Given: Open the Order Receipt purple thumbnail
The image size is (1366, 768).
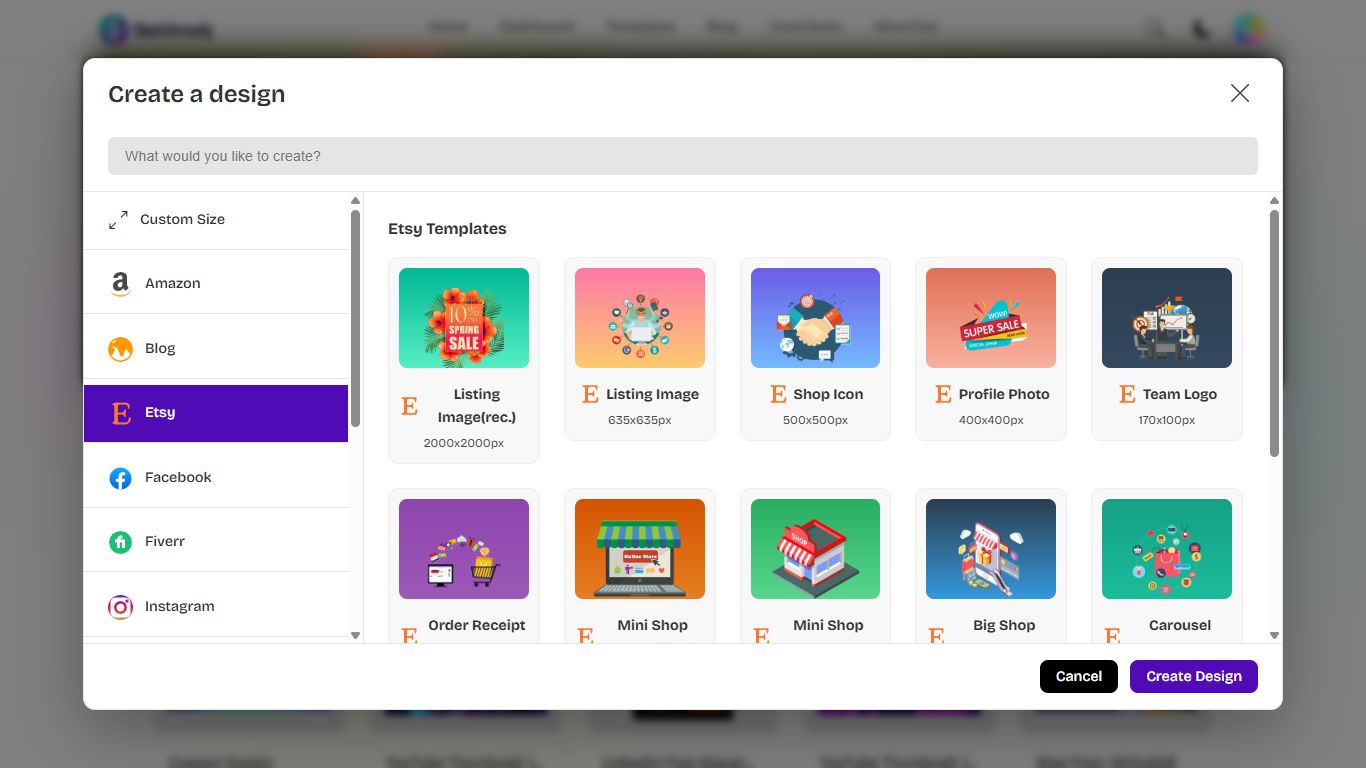Looking at the screenshot, I should [464, 549].
